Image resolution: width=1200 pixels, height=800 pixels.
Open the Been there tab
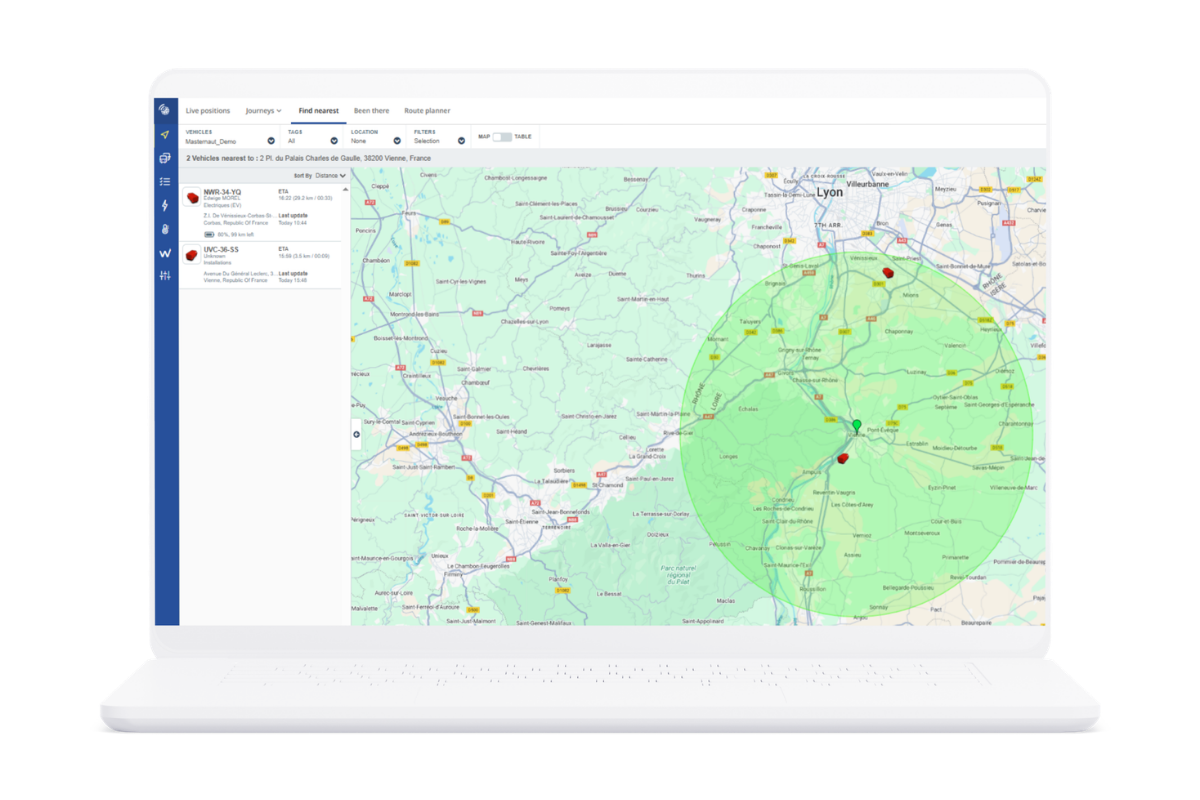(372, 110)
